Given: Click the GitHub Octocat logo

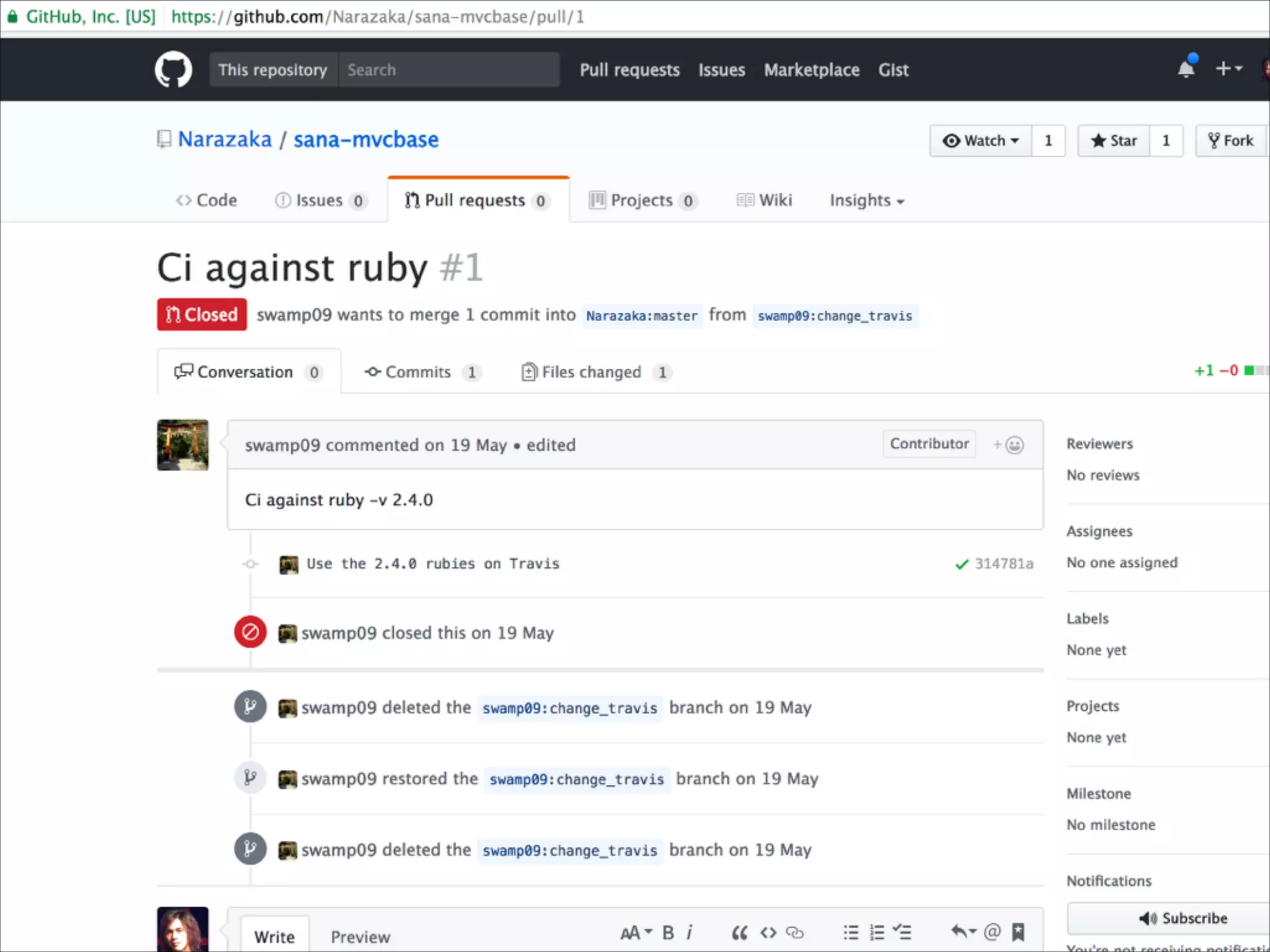Looking at the screenshot, I should click(173, 69).
